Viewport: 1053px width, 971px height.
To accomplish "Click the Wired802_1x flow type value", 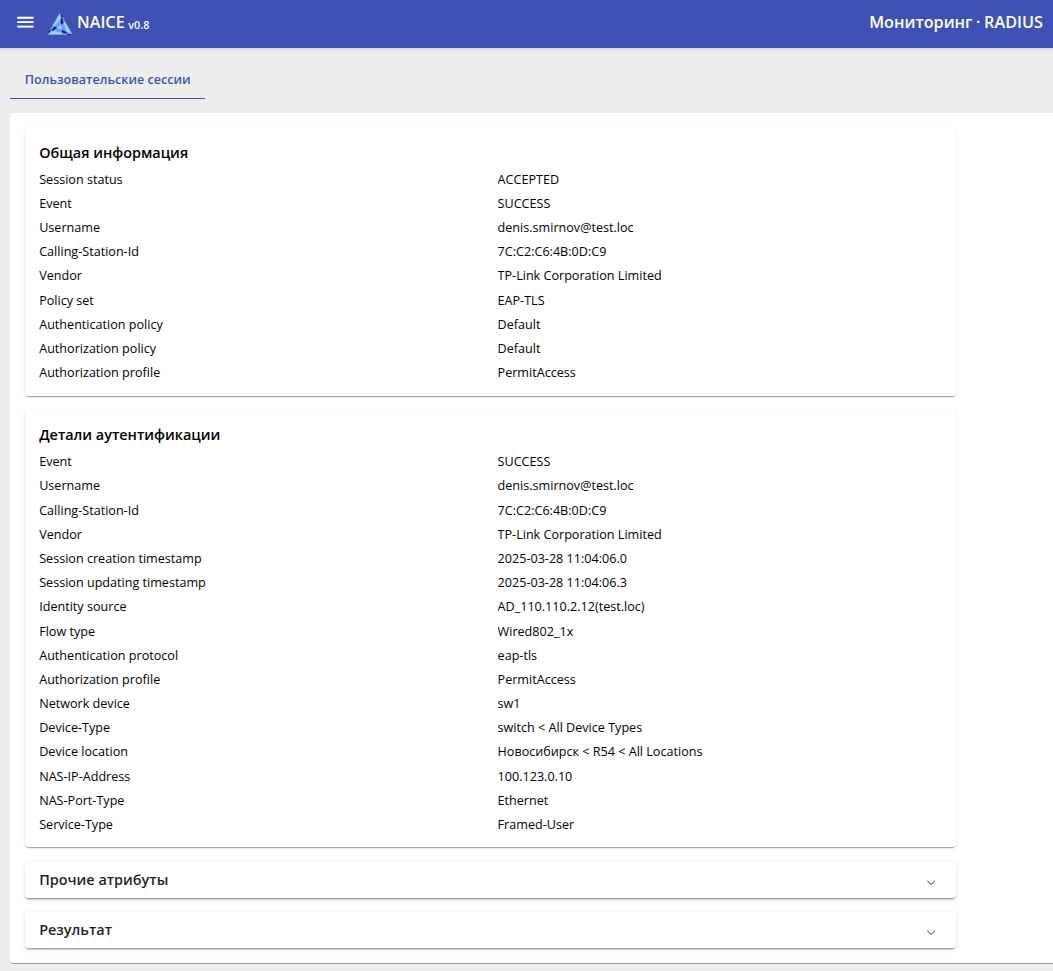I will point(535,631).
